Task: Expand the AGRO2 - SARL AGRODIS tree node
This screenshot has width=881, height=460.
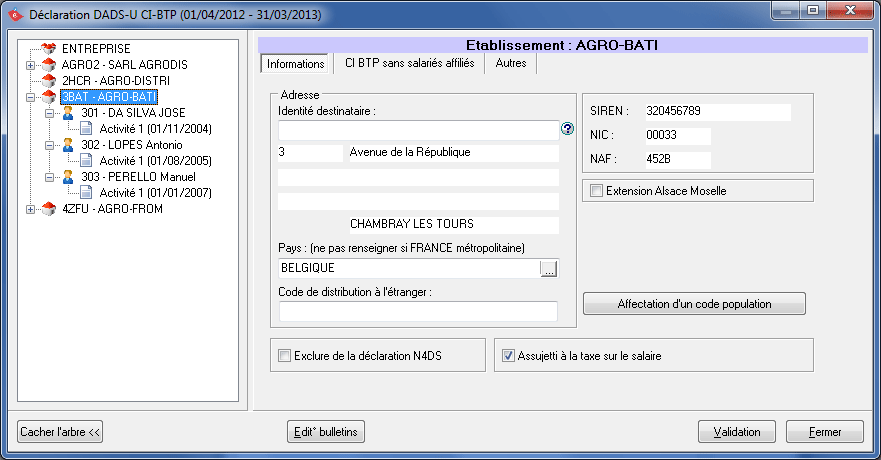Action: point(30,65)
